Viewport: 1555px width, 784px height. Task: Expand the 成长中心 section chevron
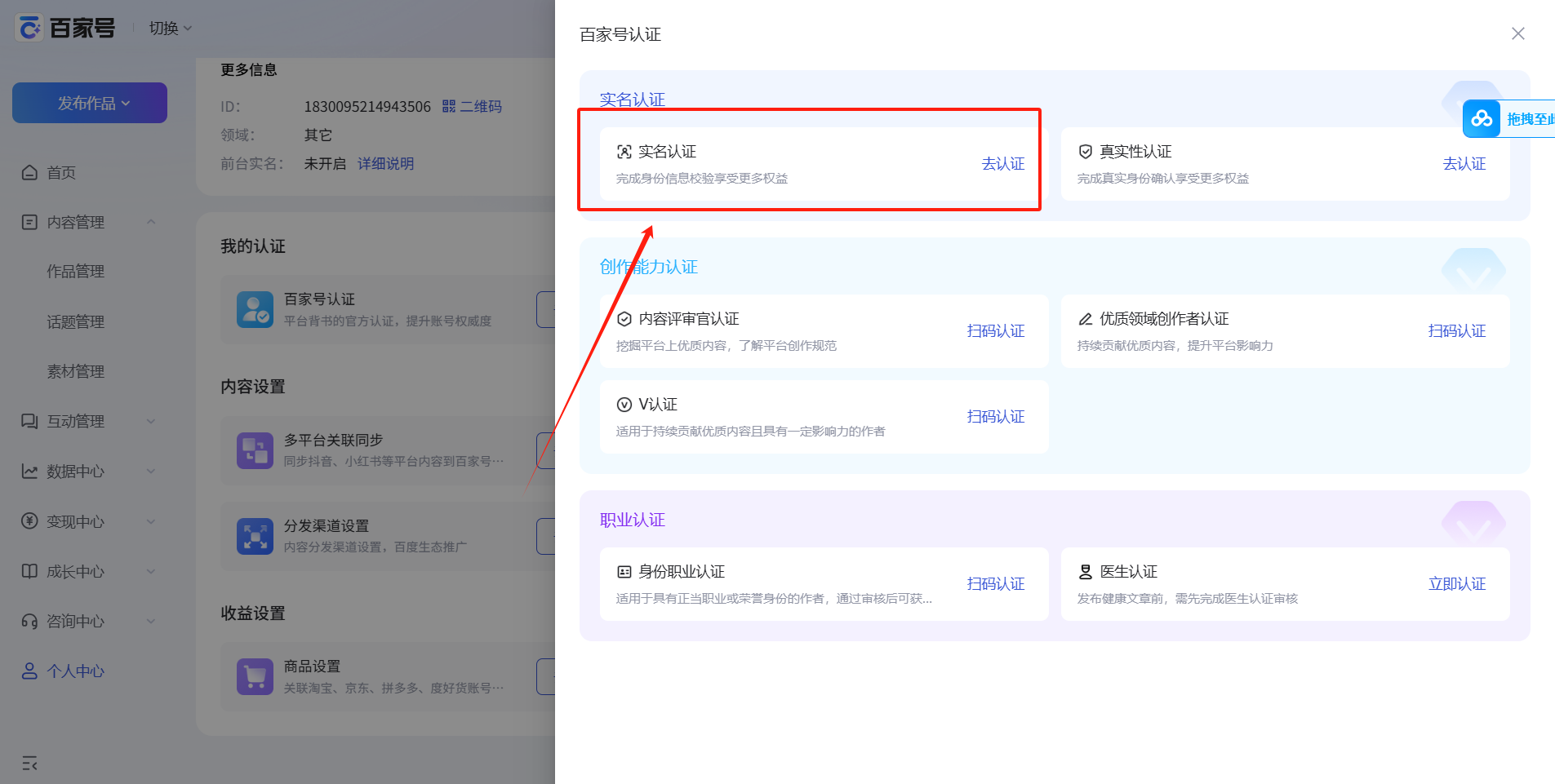tap(151, 571)
